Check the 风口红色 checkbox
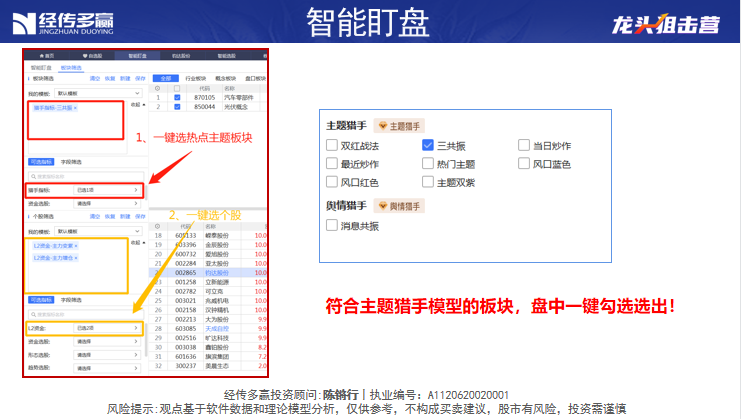 coord(332,182)
